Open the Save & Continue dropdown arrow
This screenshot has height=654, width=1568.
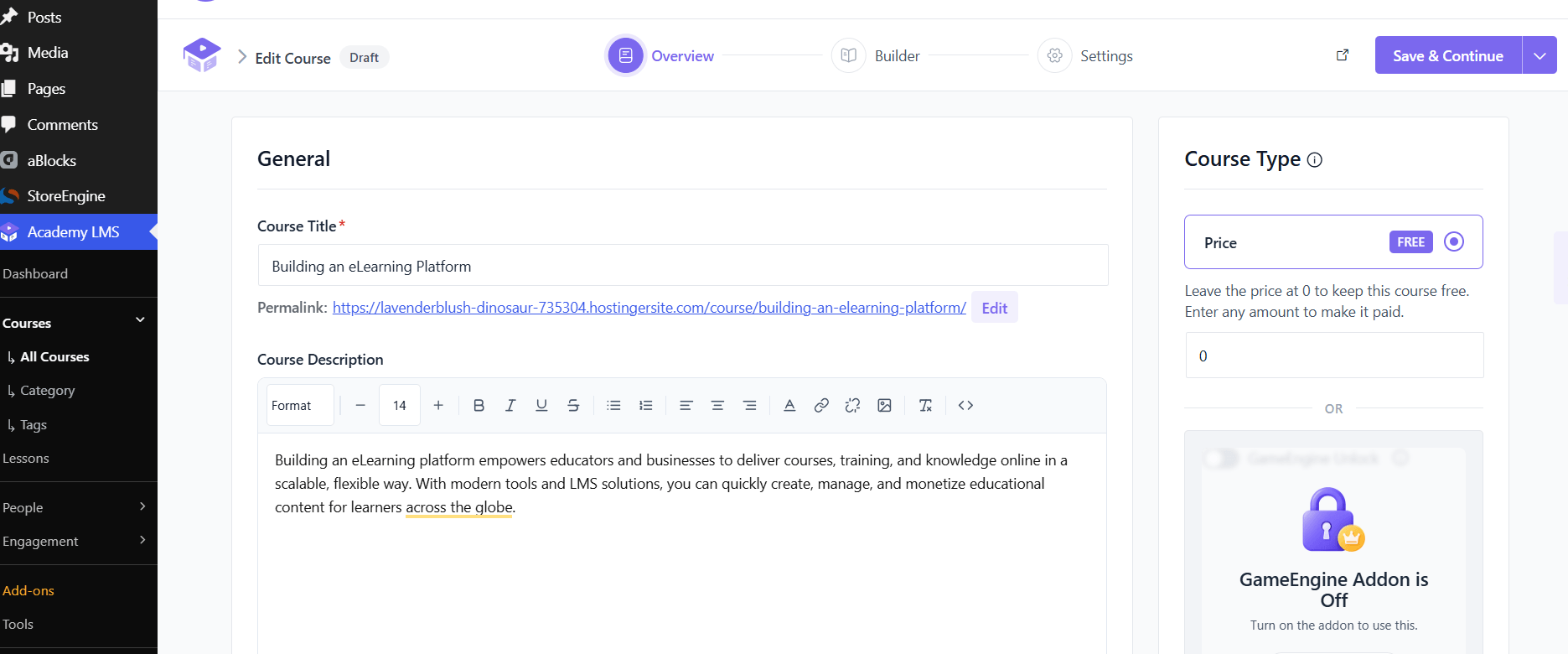[x=1540, y=55]
